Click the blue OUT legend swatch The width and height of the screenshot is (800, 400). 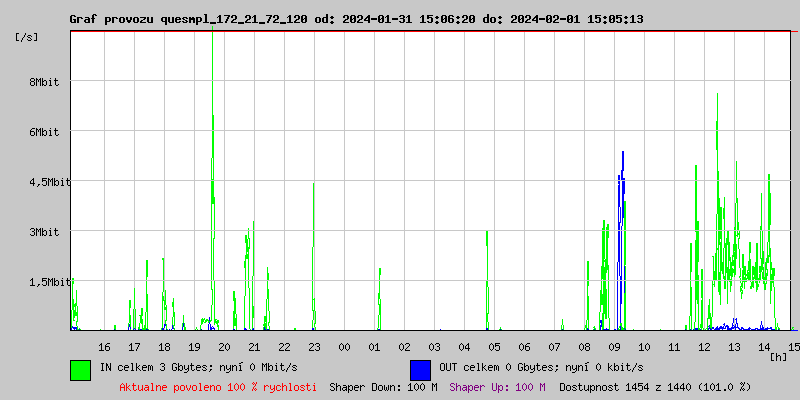tap(420, 369)
